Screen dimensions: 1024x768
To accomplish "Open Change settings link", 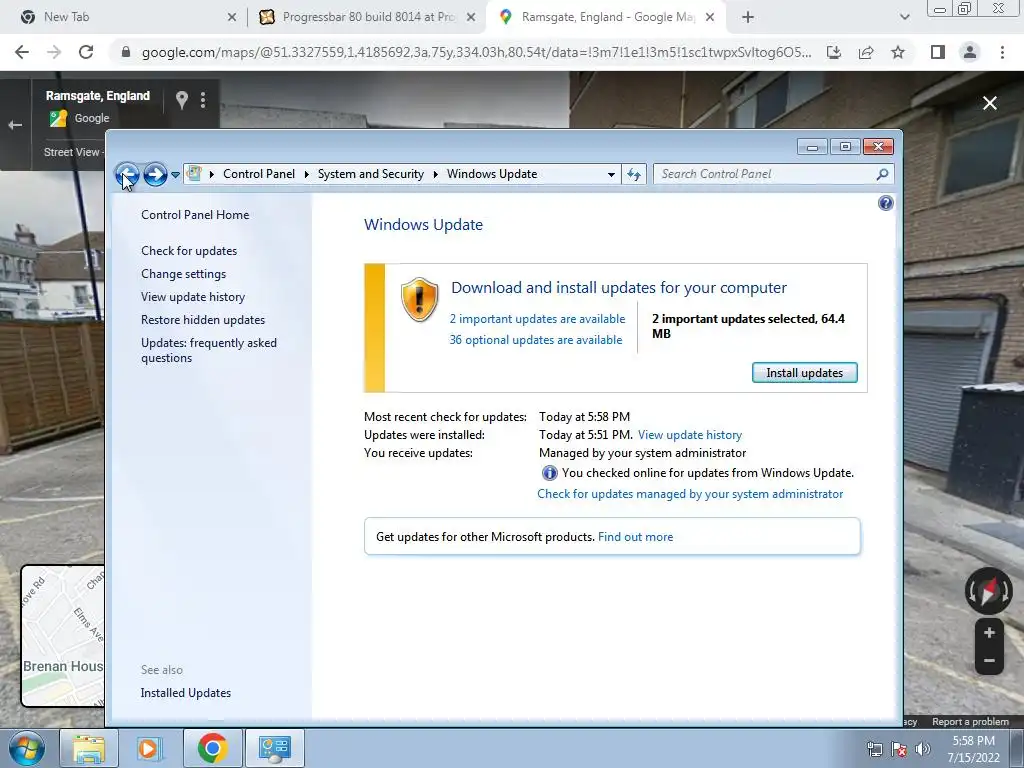I will click(184, 274).
